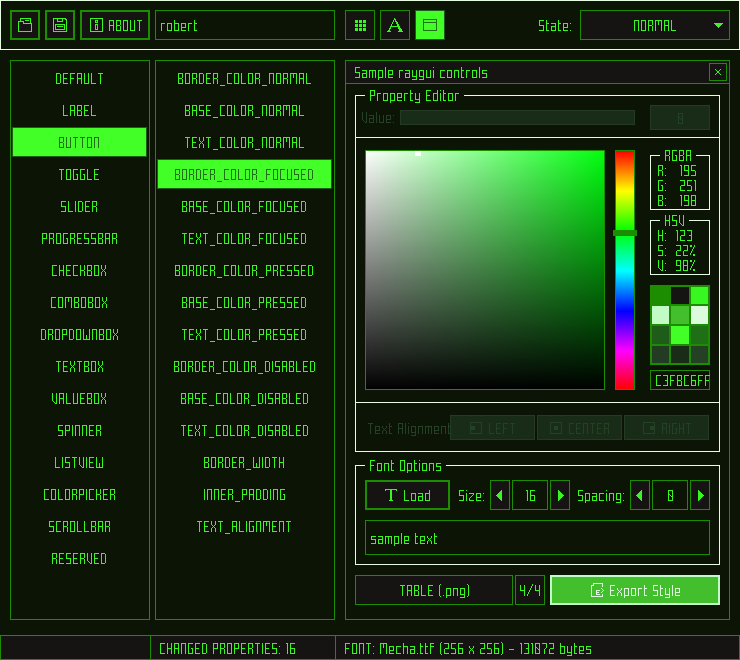Screen dimensions: 740x660
Task: Close the Sample raygui controls window
Action: pos(717,72)
